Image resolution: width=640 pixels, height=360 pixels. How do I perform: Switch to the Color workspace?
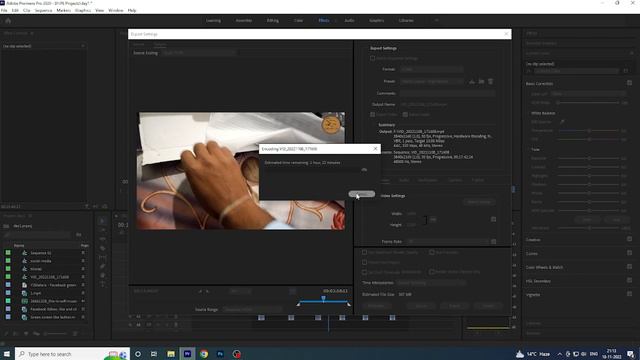coord(298,20)
